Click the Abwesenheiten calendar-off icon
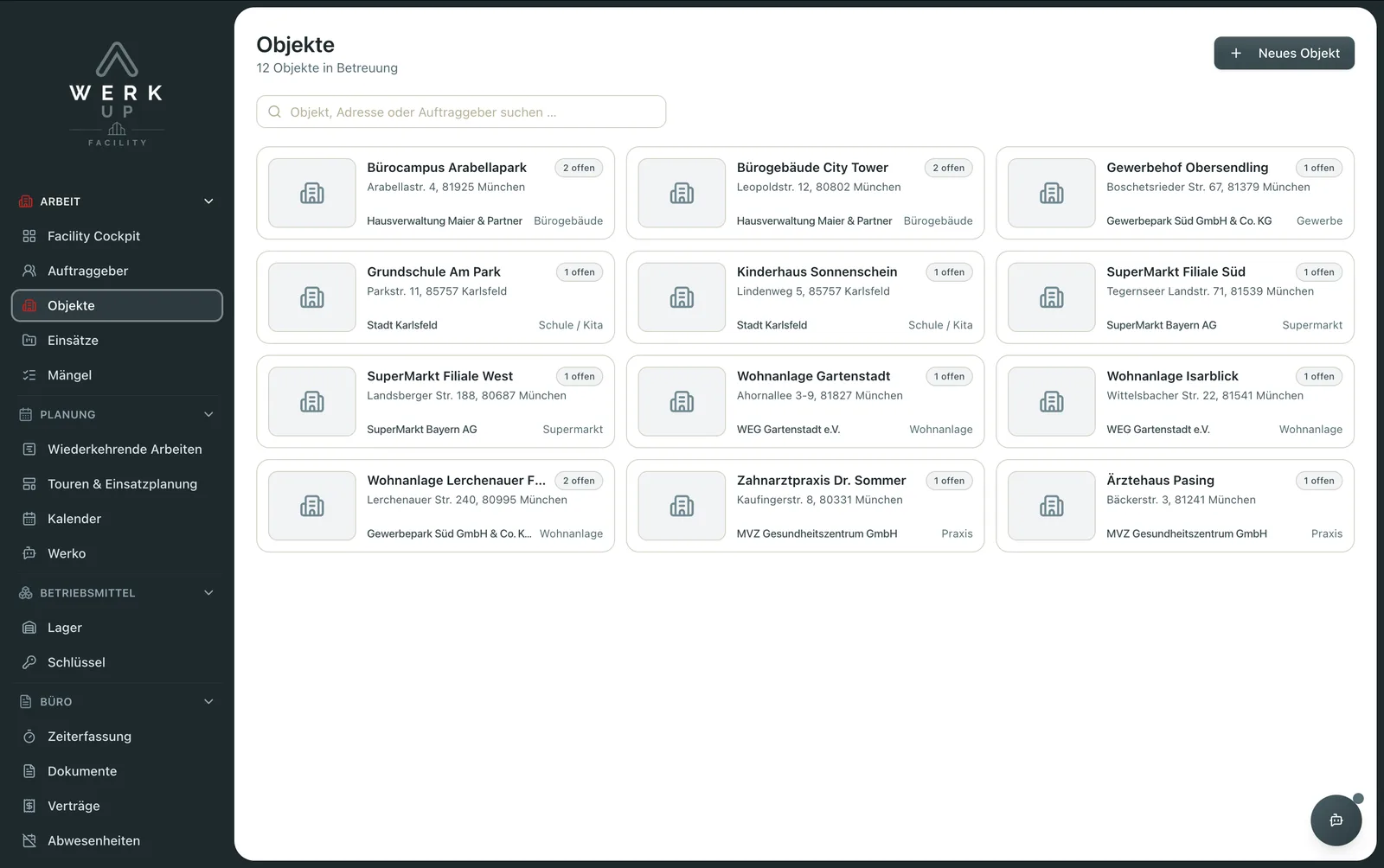 coord(29,840)
